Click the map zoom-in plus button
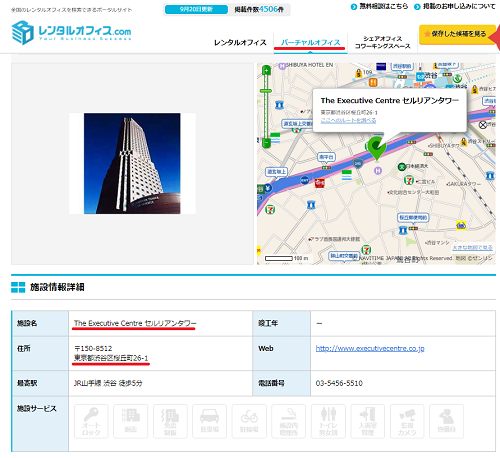The height and width of the screenshot is (458, 500). click(x=266, y=70)
